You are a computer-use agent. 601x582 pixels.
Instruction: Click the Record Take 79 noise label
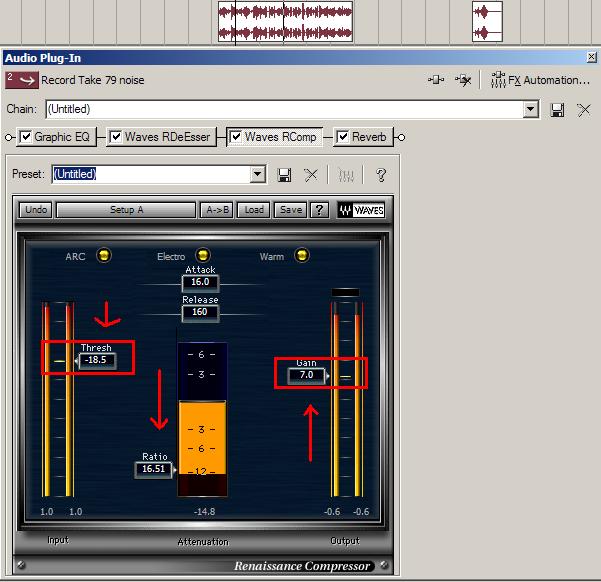tap(93, 80)
